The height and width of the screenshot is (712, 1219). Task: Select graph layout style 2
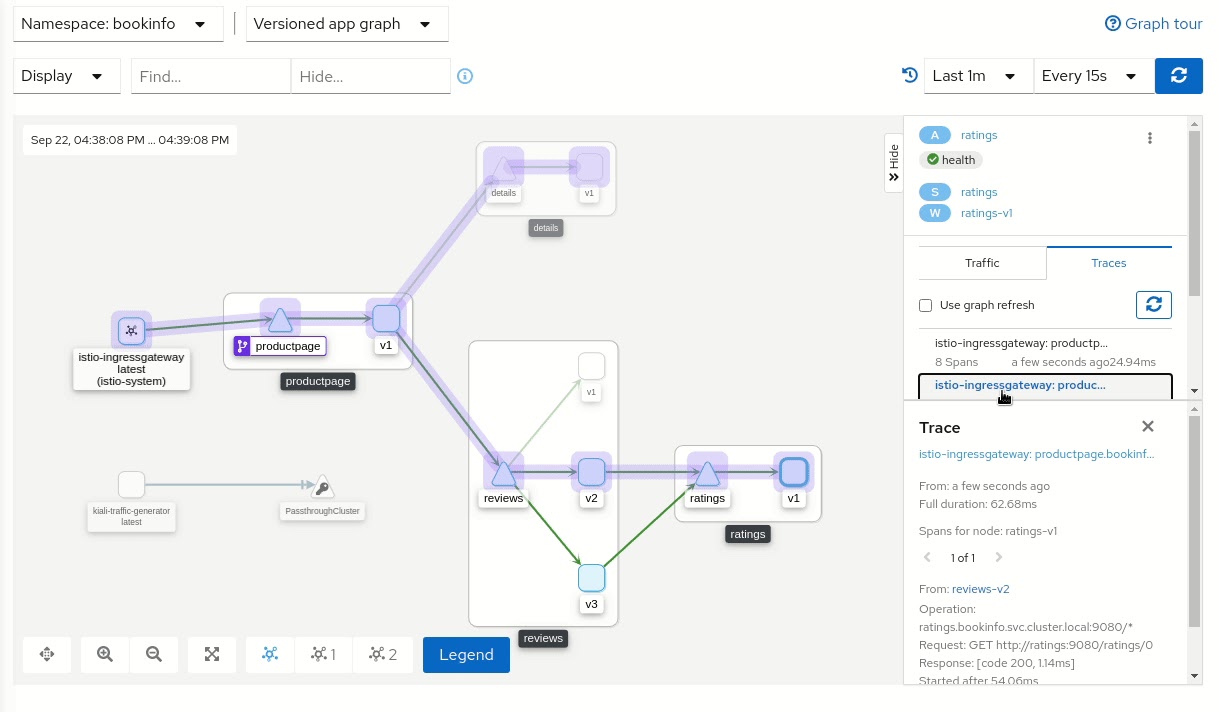point(383,654)
